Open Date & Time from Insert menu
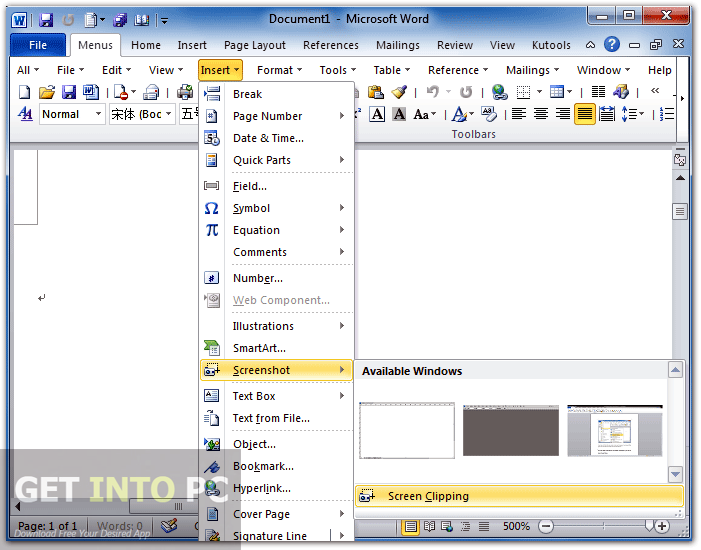701x550 pixels. [277, 138]
